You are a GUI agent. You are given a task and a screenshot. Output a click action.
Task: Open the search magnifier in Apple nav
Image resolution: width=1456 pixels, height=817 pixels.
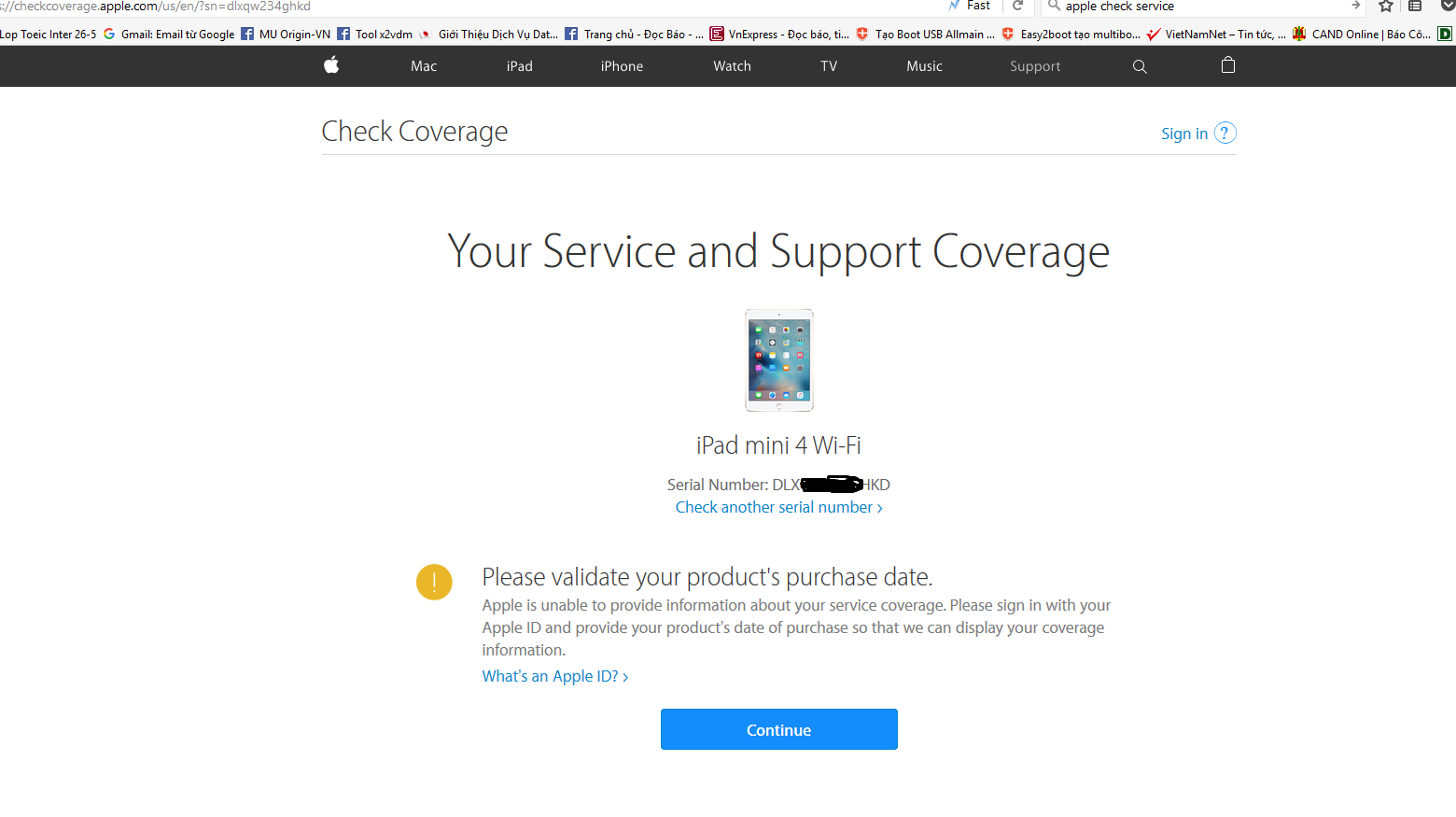[1140, 66]
